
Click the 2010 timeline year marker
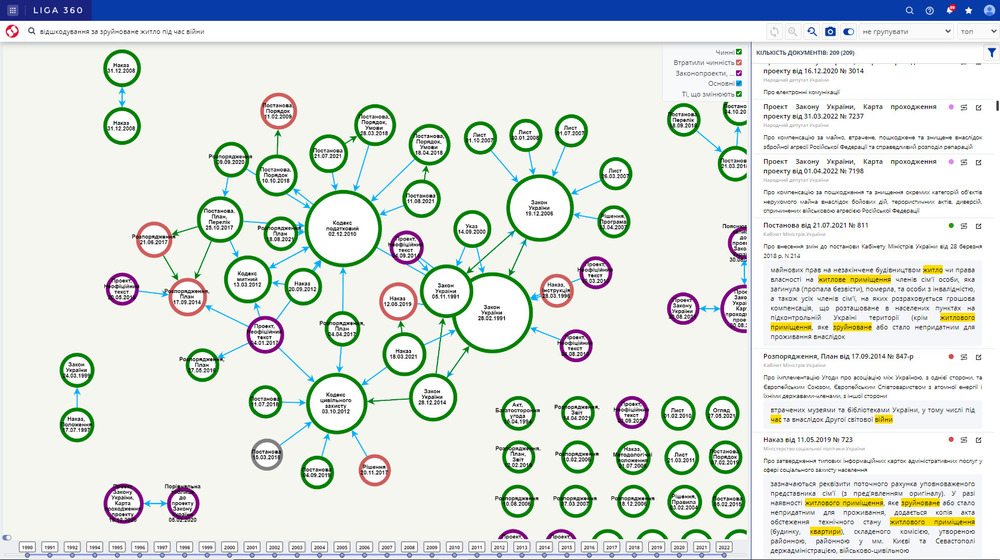click(454, 547)
